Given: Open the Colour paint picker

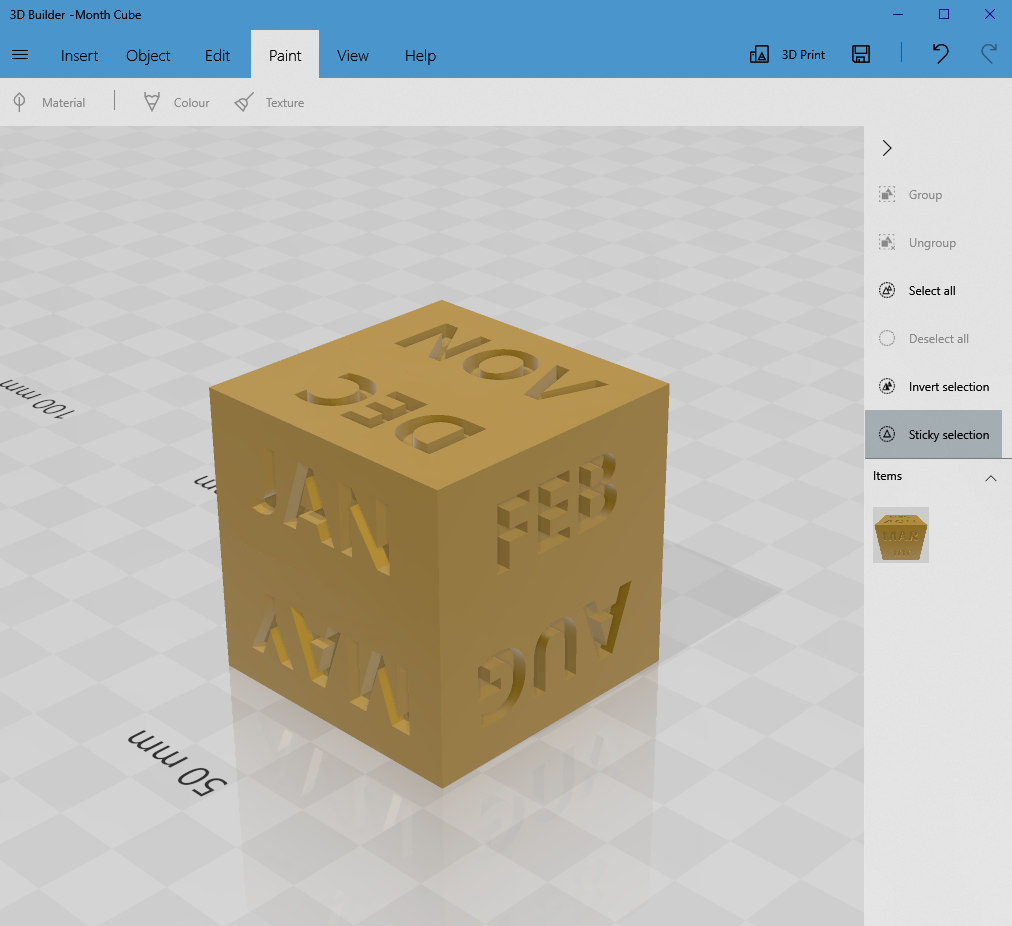Looking at the screenshot, I should (x=175, y=102).
